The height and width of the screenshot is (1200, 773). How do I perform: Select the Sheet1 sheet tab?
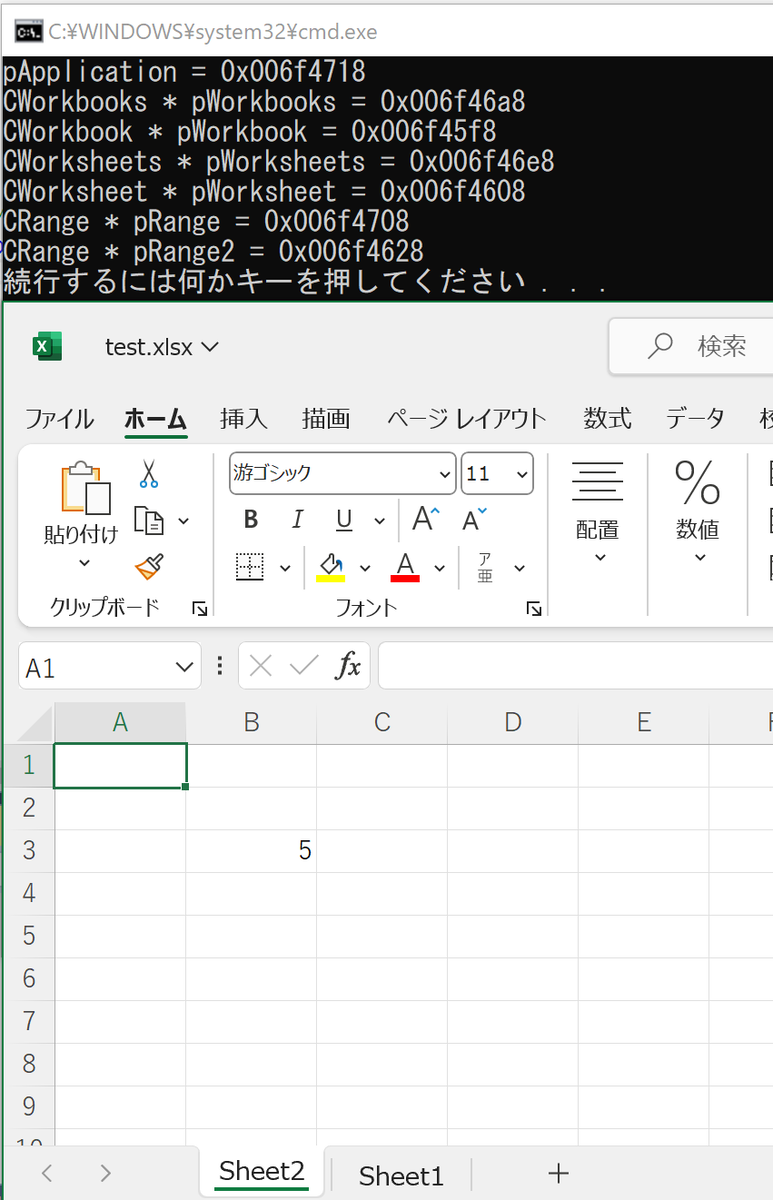[x=401, y=1175]
